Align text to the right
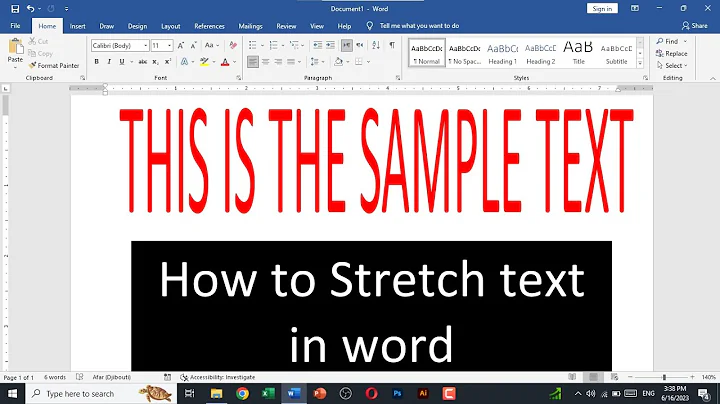Image resolution: width=720 pixels, height=404 pixels. click(x=278, y=62)
